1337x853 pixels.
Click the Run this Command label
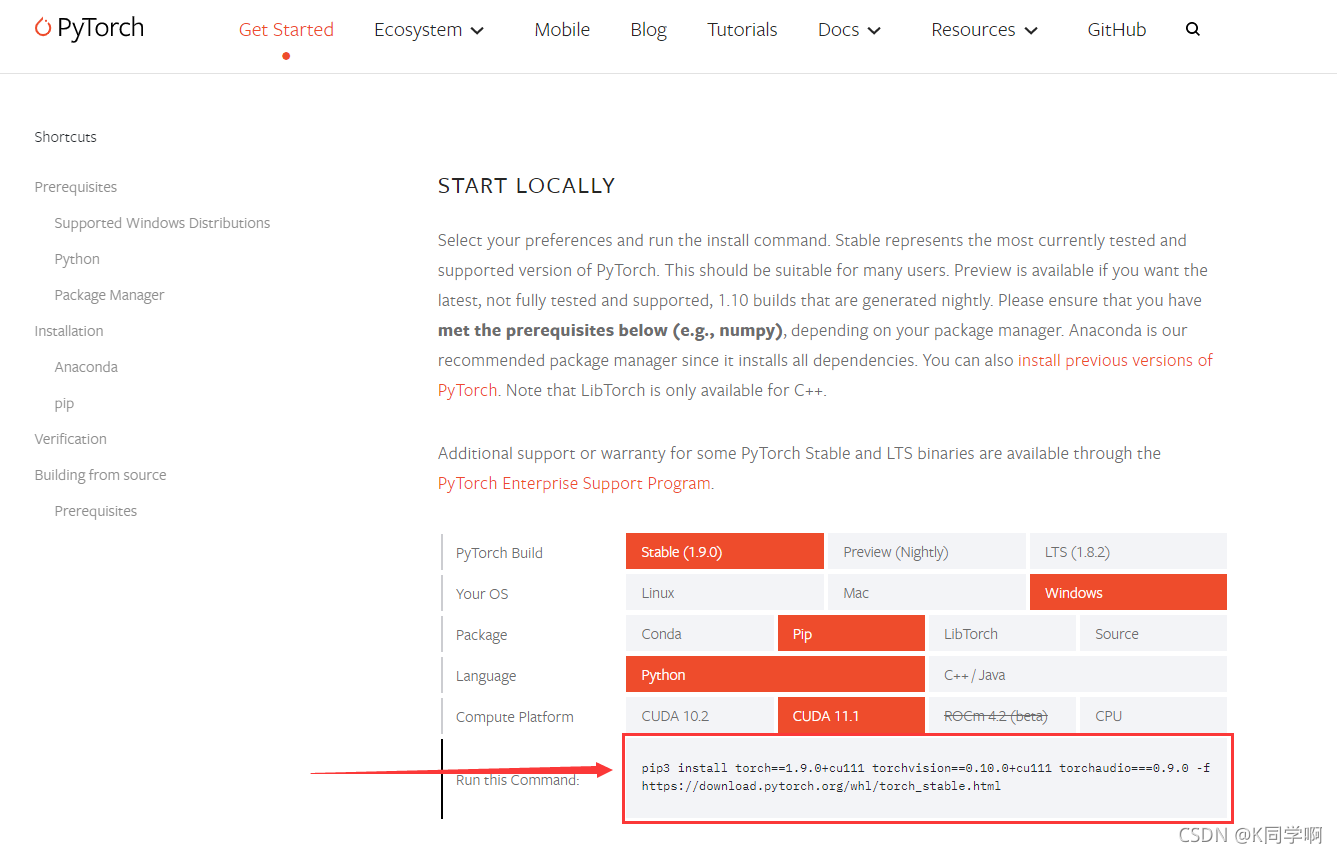click(518, 780)
